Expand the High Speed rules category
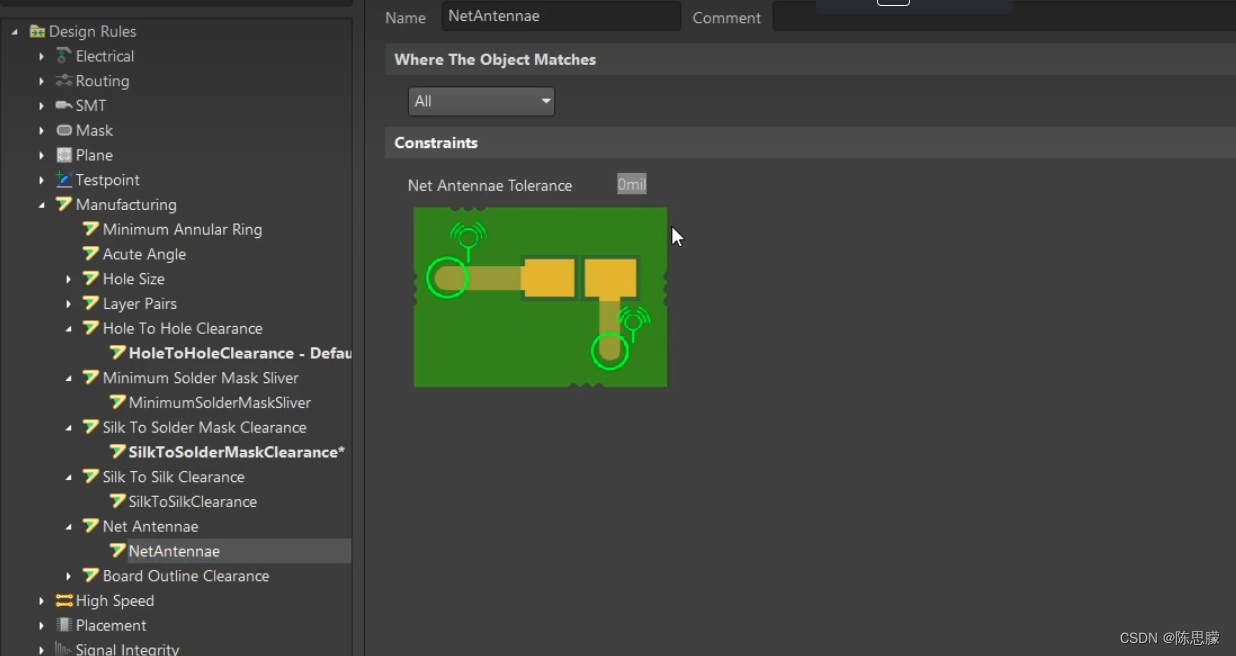This screenshot has width=1236, height=656. [41, 600]
